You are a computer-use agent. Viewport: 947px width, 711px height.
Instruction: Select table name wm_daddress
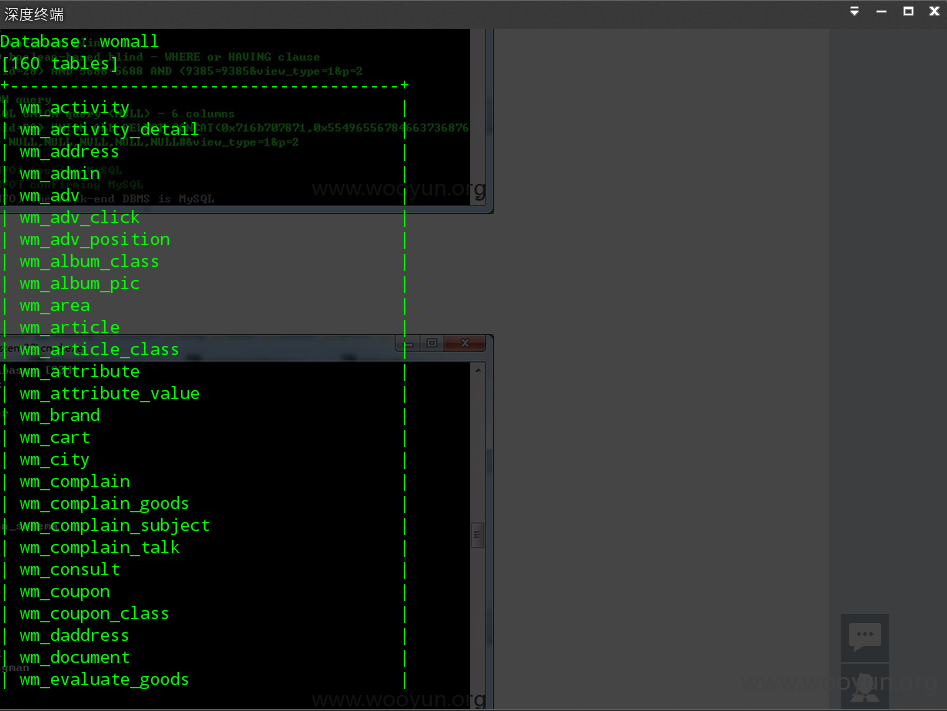[74, 635]
